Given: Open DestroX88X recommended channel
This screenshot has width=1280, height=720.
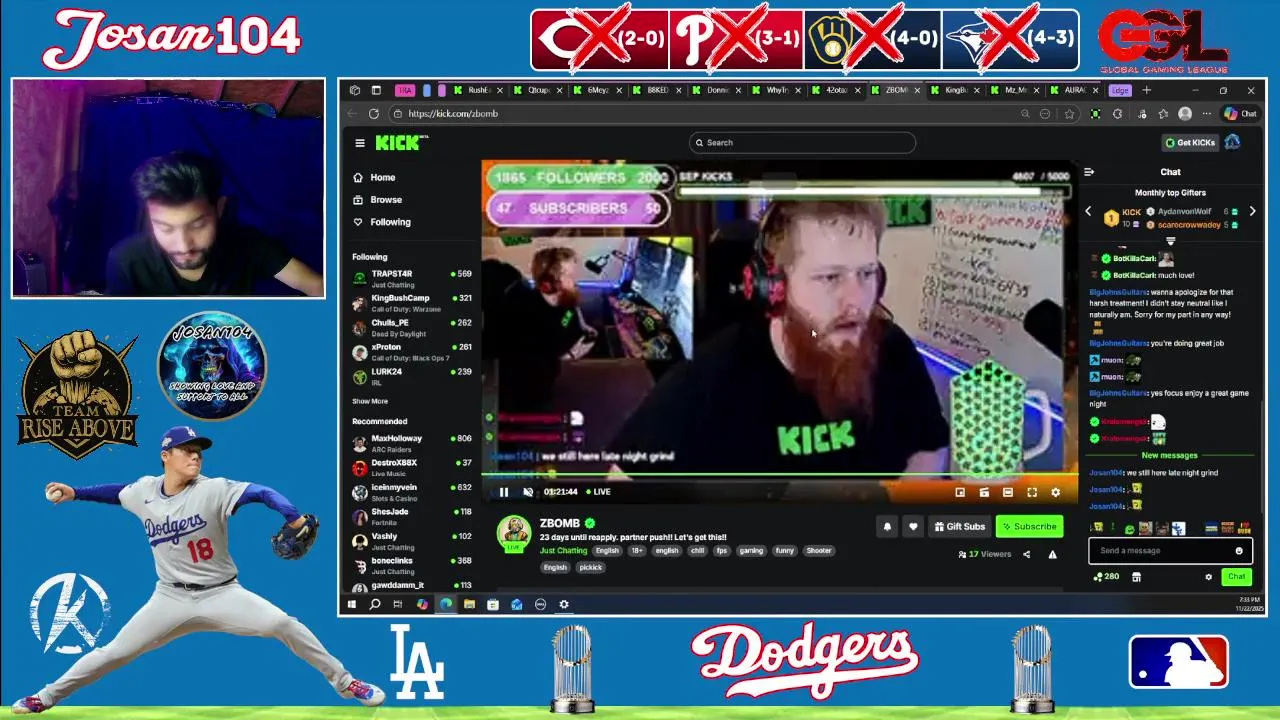Looking at the screenshot, I should pyautogui.click(x=411, y=468).
